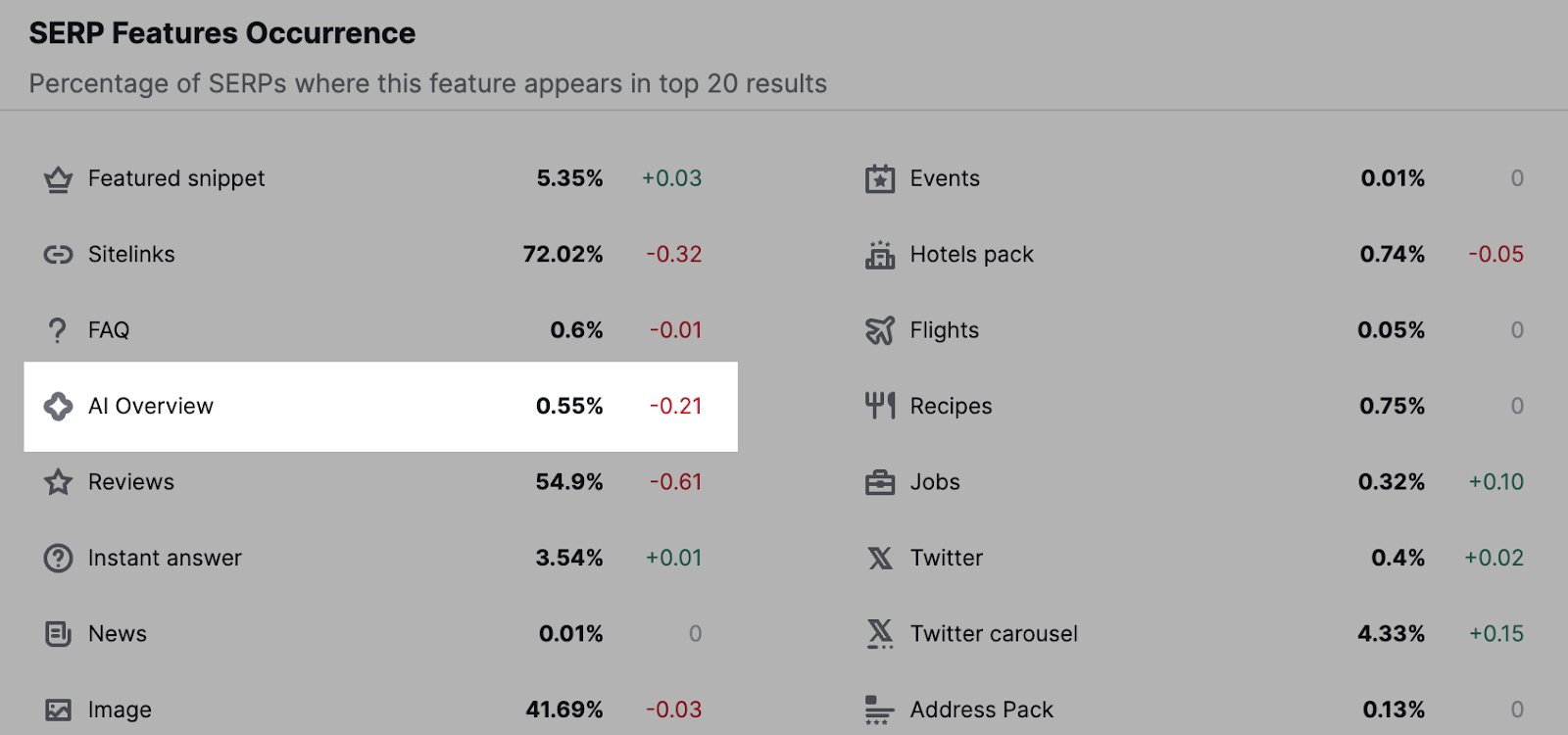
Task: Click the FAQ question mark icon
Action: [x=58, y=329]
